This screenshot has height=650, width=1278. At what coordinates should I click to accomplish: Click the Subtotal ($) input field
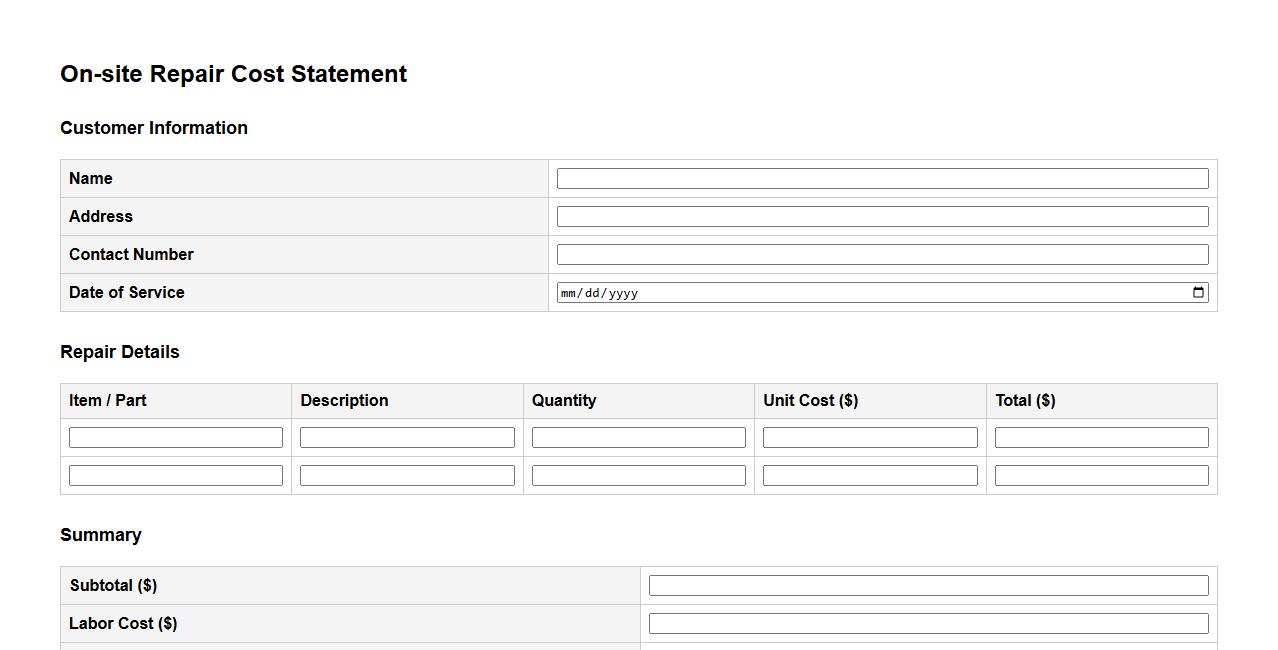click(928, 586)
